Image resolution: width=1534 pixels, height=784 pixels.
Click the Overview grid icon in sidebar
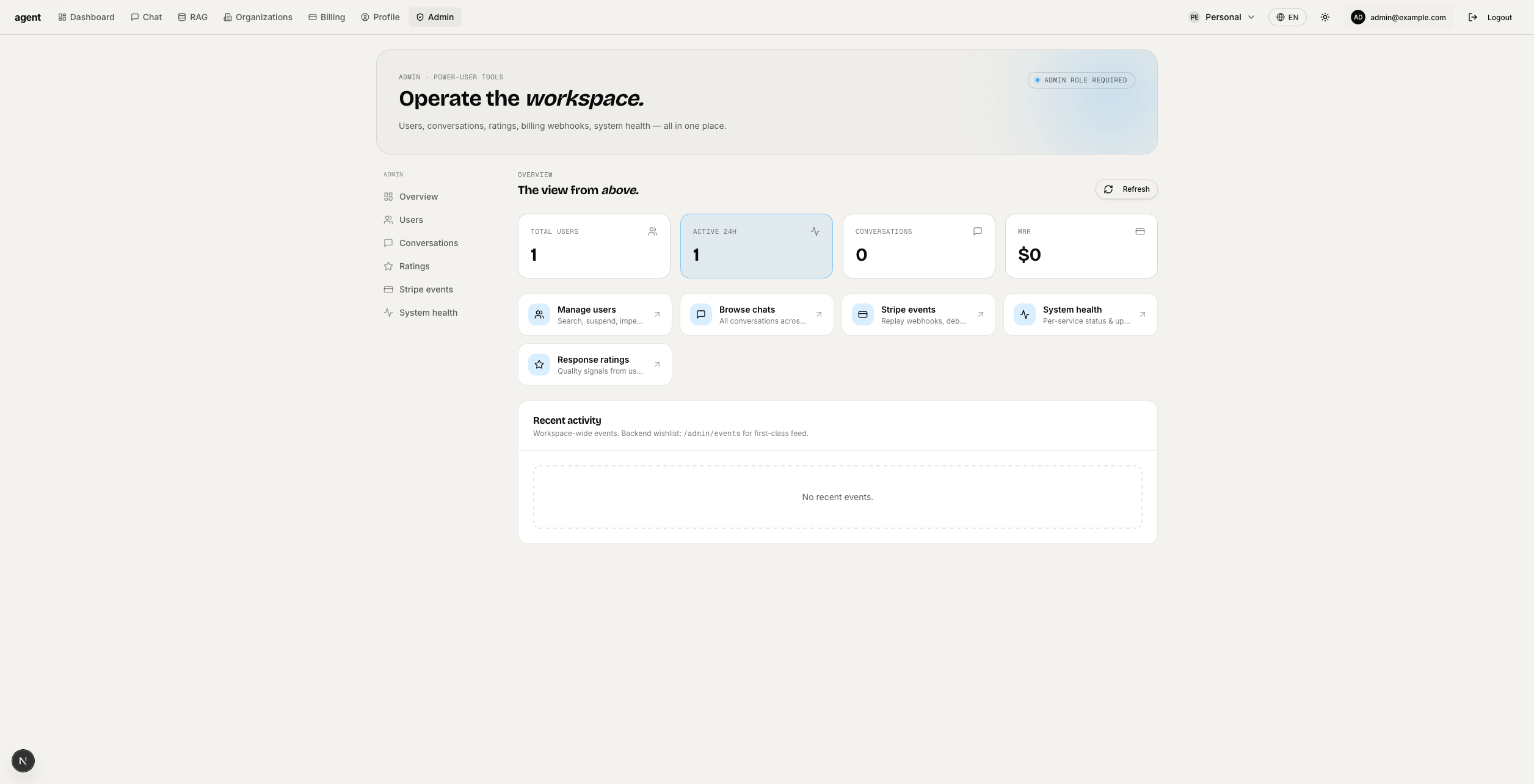click(x=388, y=197)
